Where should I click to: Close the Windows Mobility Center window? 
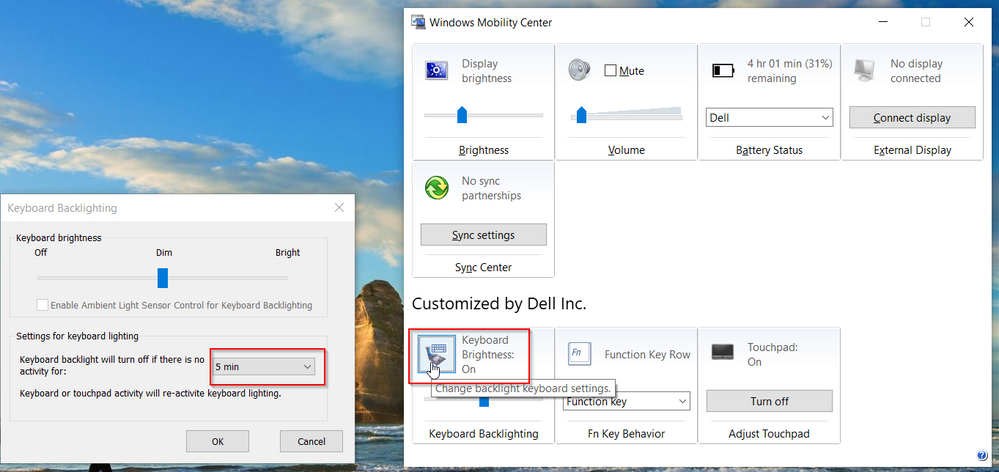click(x=968, y=22)
